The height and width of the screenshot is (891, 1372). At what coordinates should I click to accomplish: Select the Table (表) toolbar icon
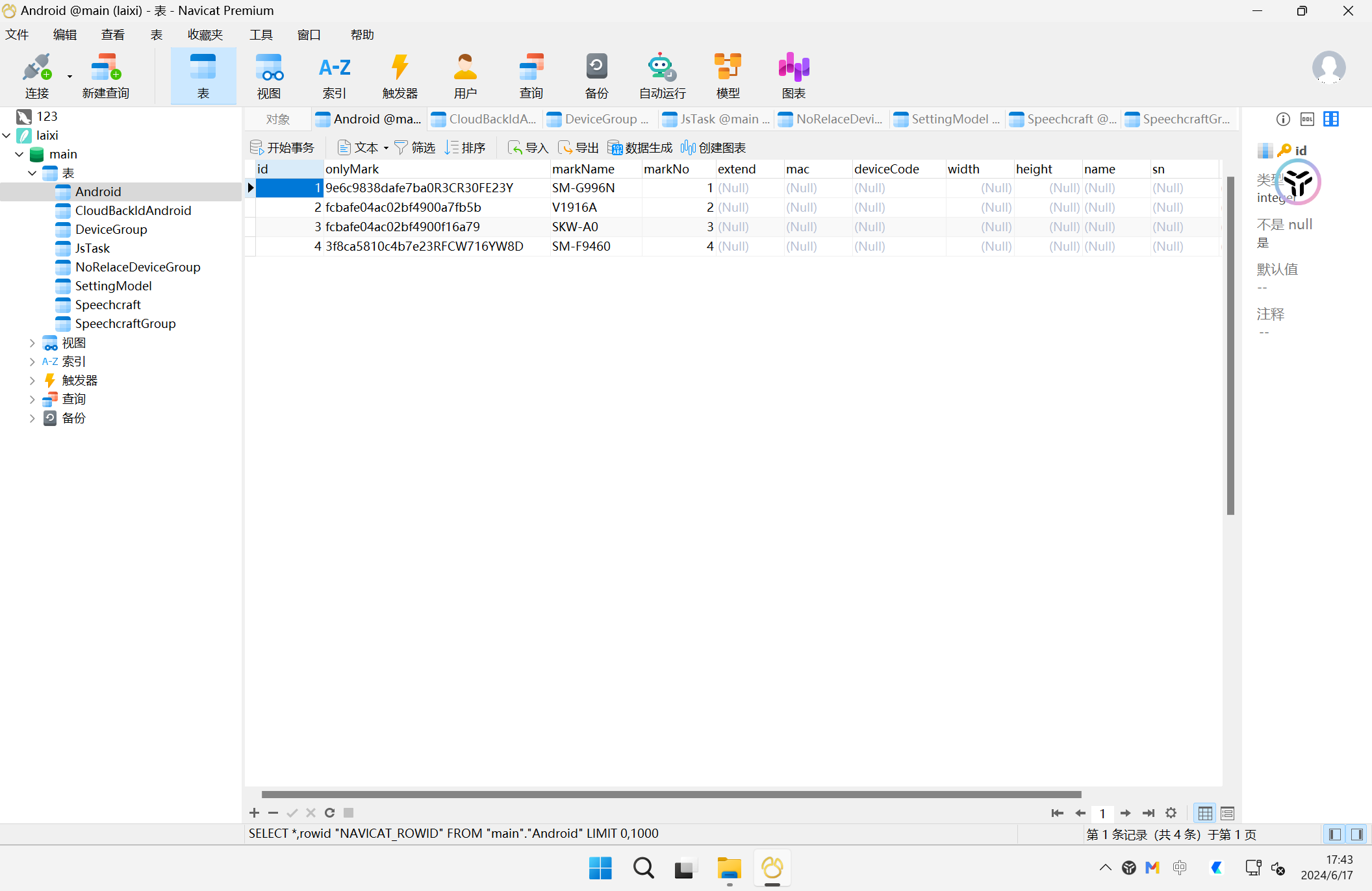coord(203,76)
